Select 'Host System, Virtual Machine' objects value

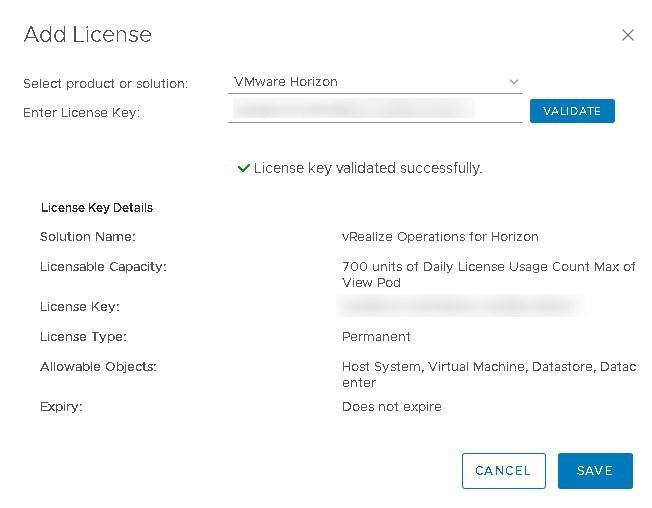click(489, 375)
